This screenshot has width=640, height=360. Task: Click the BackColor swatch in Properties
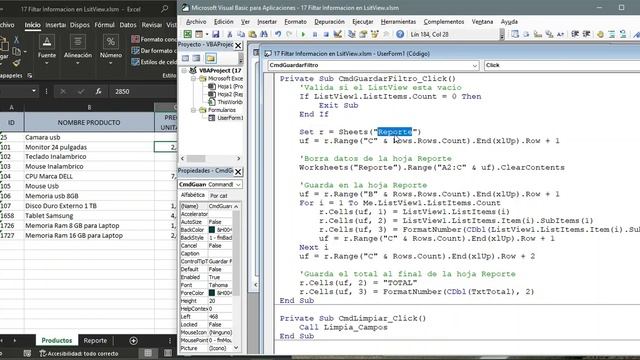(212, 230)
